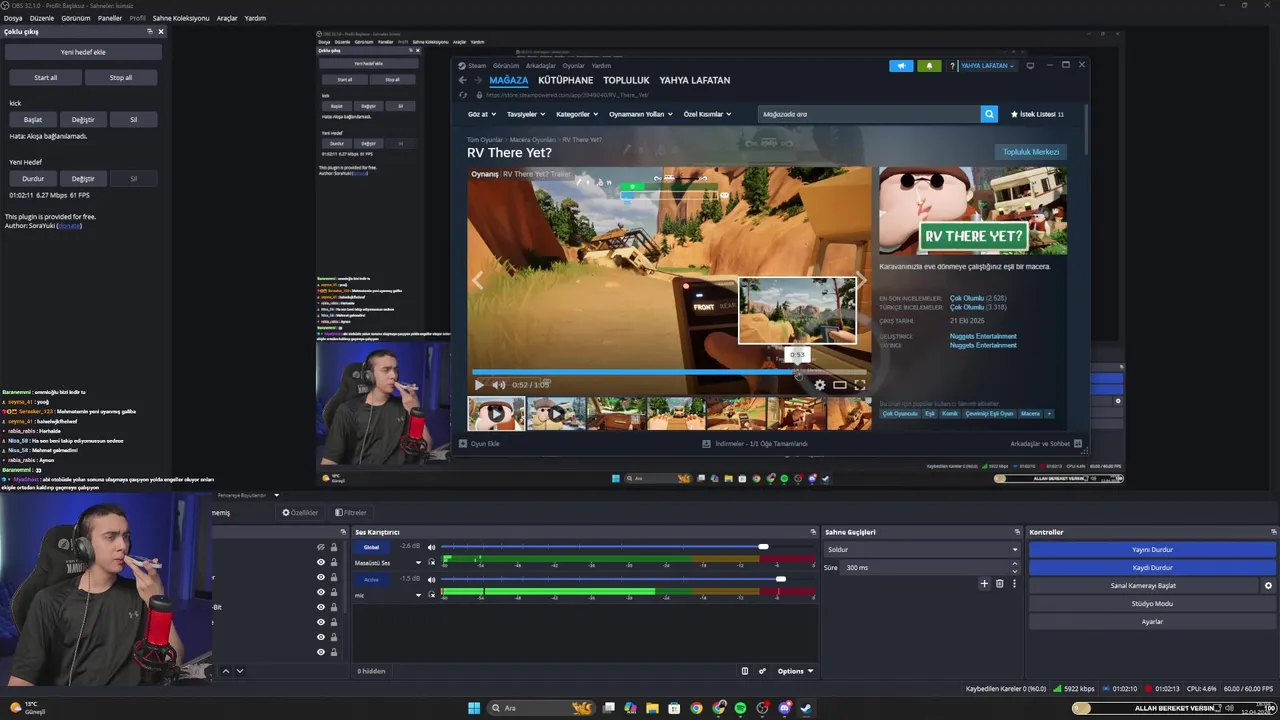Viewport: 1280px width, 720px height.
Task: Show the hidden source via crossed-out eye
Action: (321, 547)
